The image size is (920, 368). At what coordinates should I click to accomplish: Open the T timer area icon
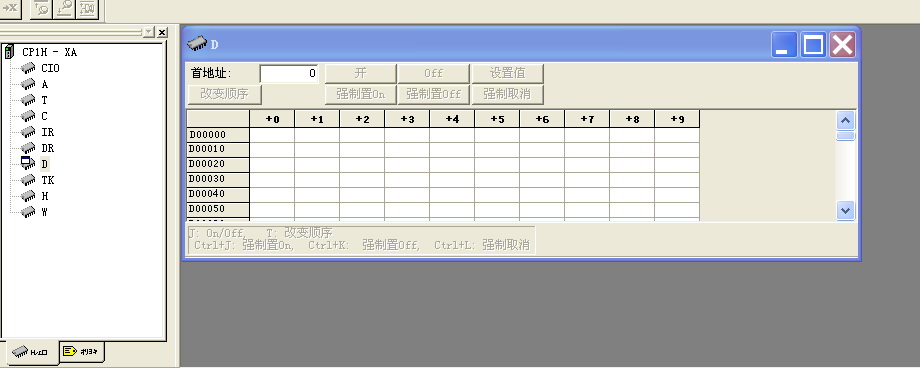[28, 100]
